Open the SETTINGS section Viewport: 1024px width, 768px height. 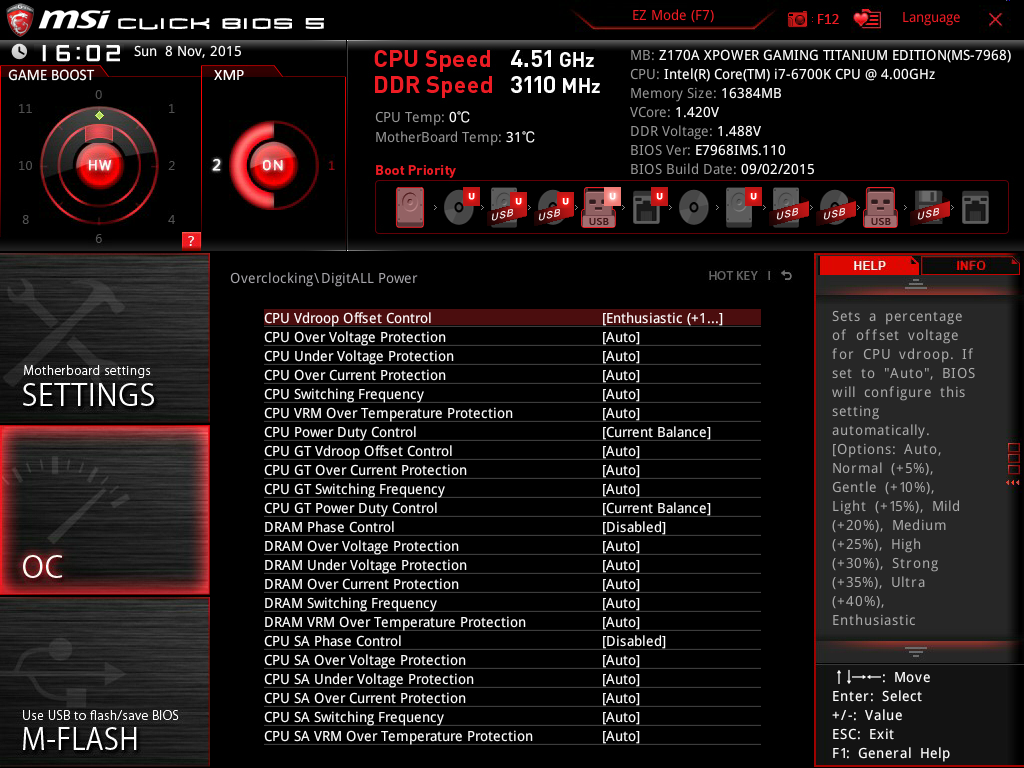click(x=104, y=338)
